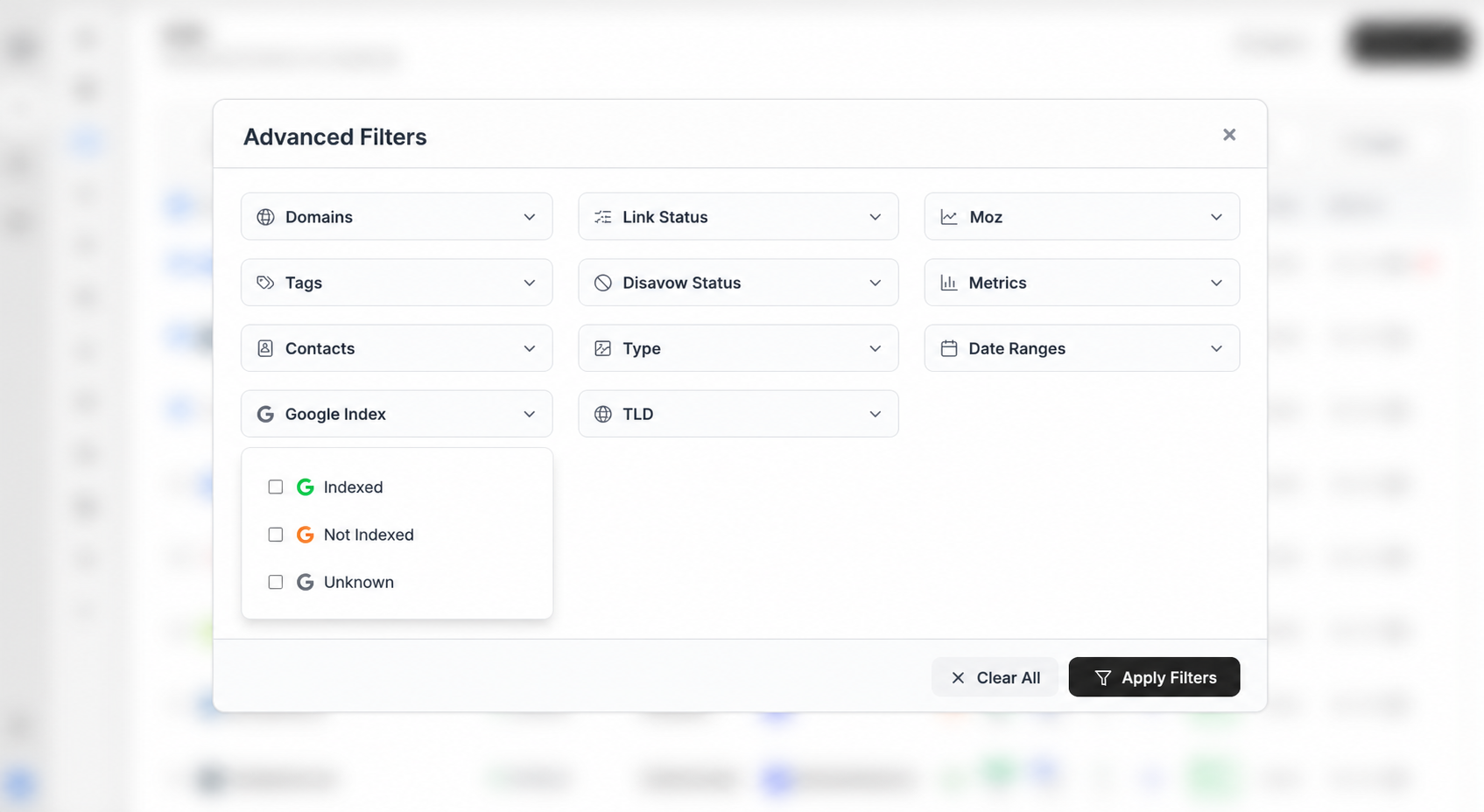Viewport: 1484px width, 812px height.
Task: Expand the Metrics dropdown chevron
Action: coord(1217,283)
